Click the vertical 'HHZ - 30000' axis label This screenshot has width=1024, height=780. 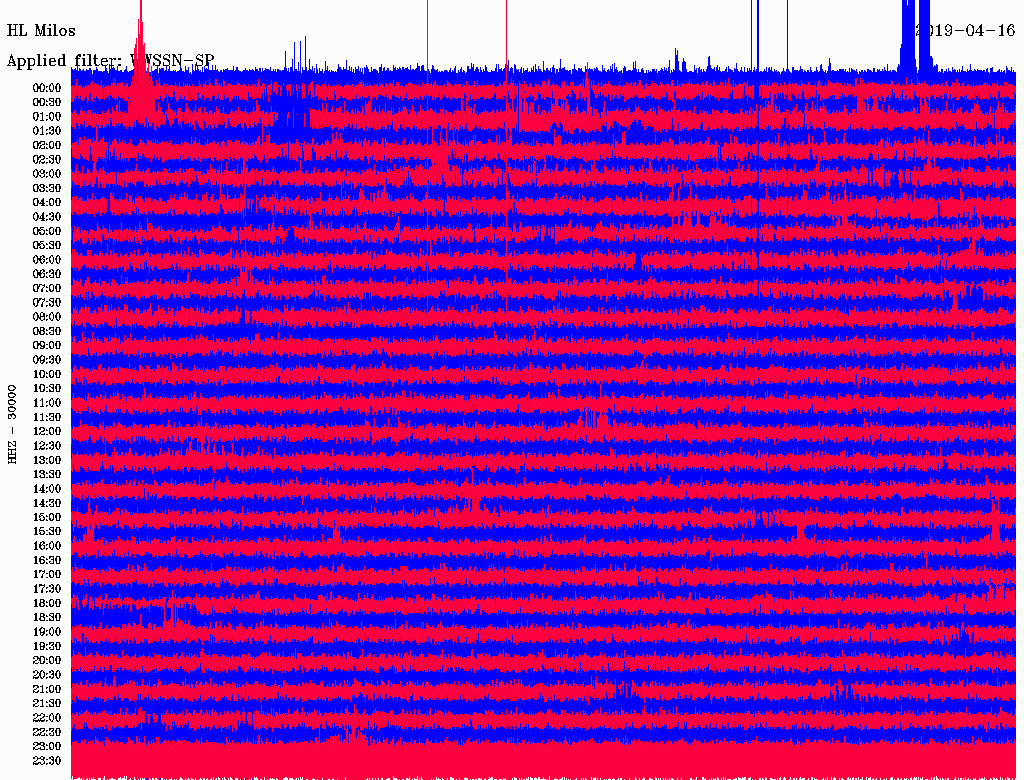(x=12, y=425)
